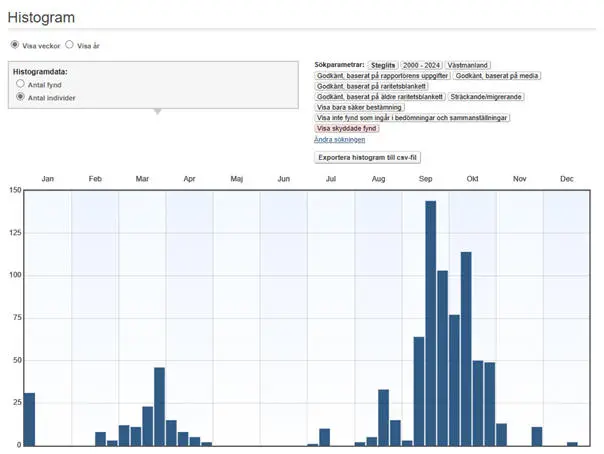Image resolution: width=604 pixels, height=454 pixels.
Task: Choose 'Antal individer' as histogram data
Action: pyautogui.click(x=20, y=97)
